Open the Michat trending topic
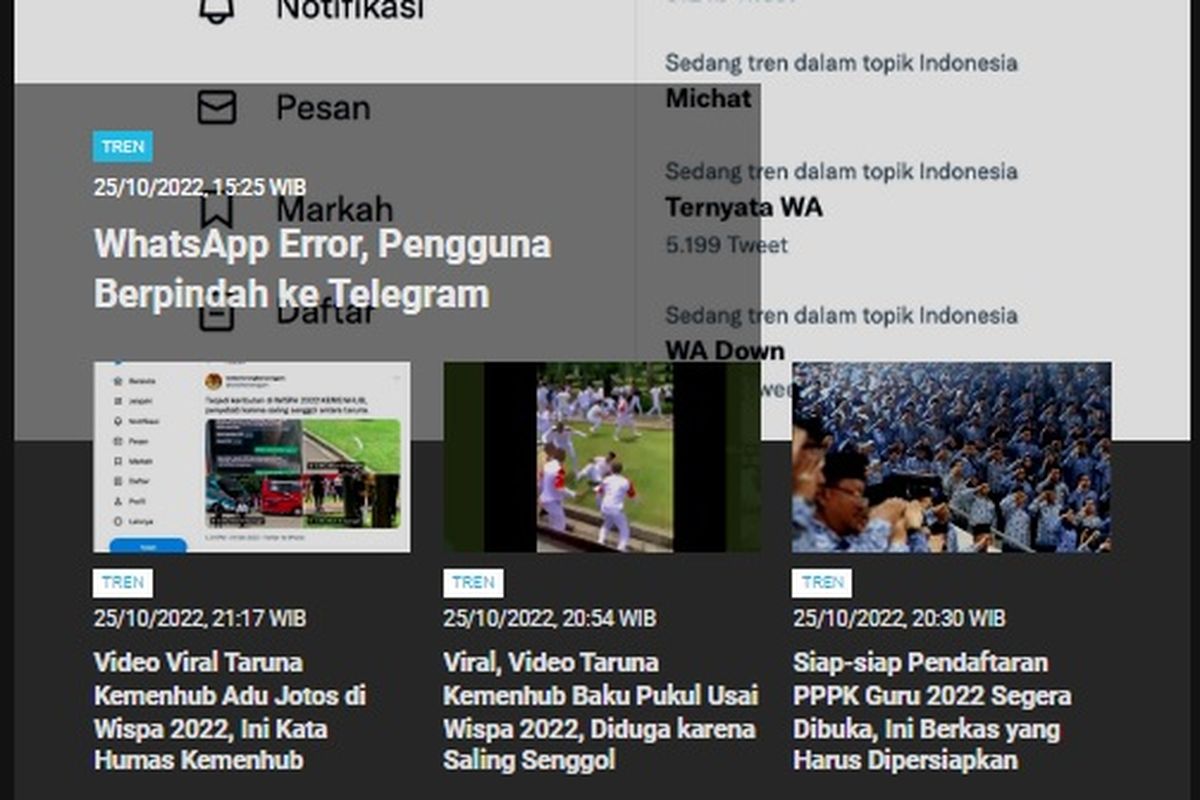The height and width of the screenshot is (800, 1200). tap(706, 98)
